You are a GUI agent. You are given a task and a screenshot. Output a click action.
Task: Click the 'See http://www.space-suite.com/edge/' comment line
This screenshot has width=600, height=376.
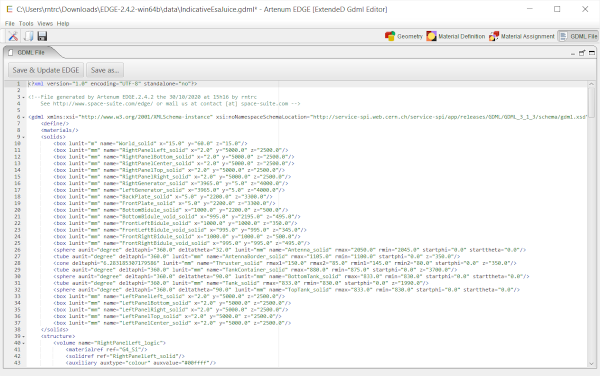(170, 104)
